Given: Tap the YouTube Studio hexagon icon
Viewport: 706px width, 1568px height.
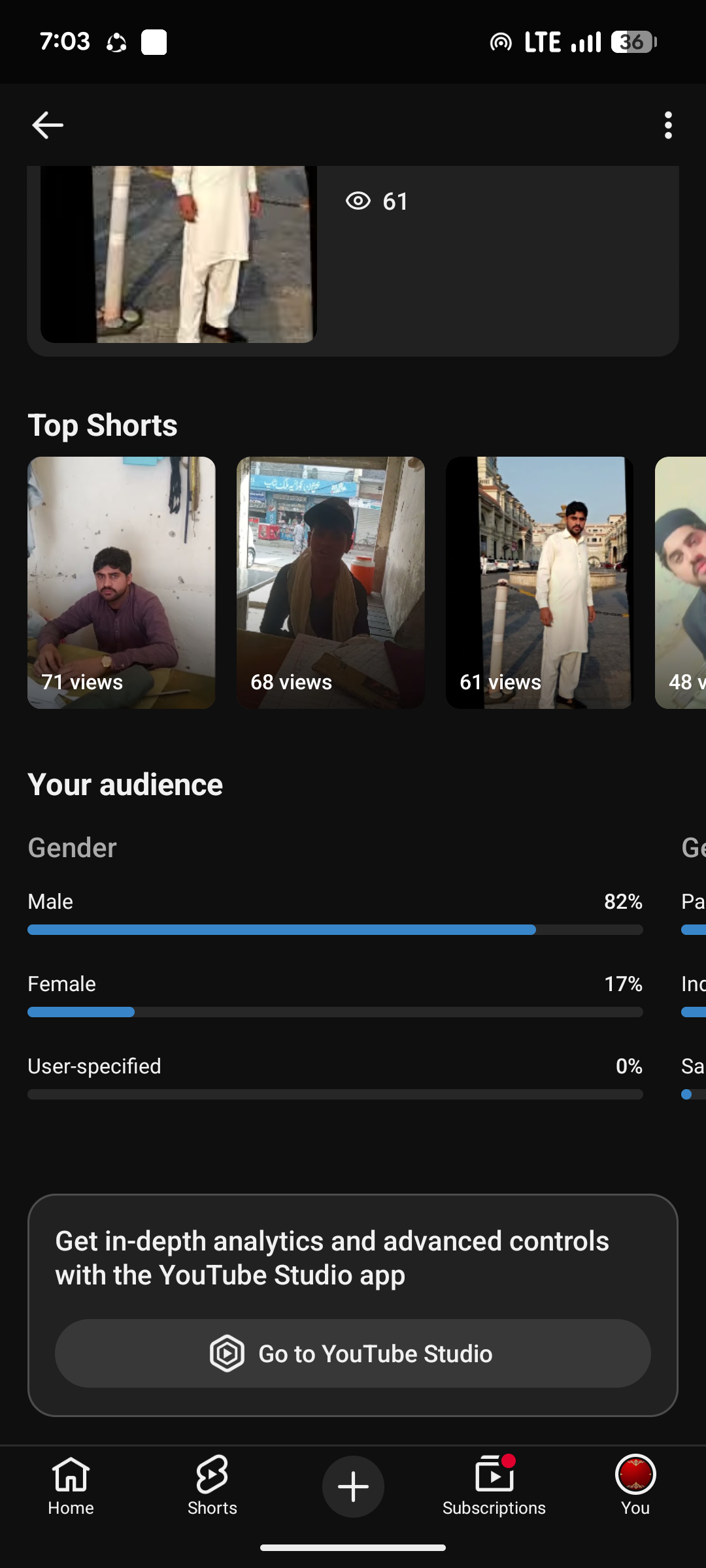Looking at the screenshot, I should pyautogui.click(x=227, y=1353).
